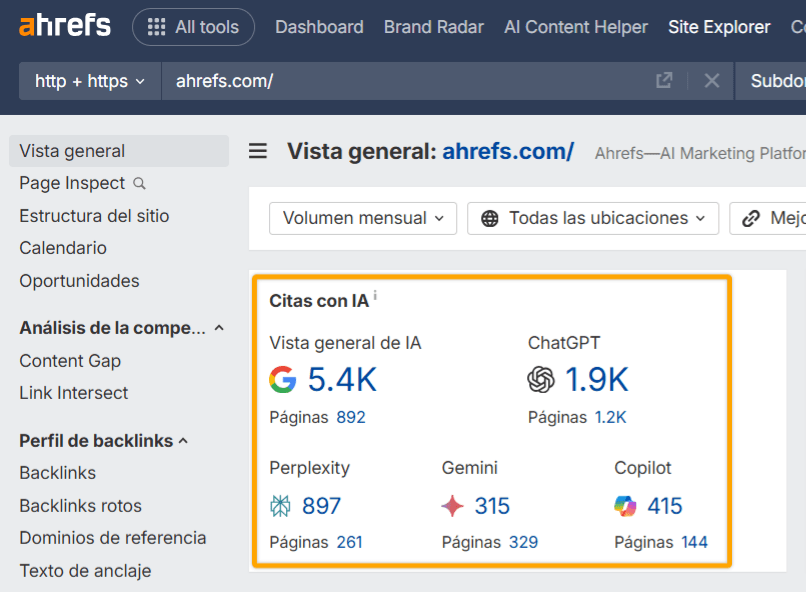Click the Copilot icon in Citas con IA
This screenshot has width=806, height=592.
pyautogui.click(x=625, y=507)
